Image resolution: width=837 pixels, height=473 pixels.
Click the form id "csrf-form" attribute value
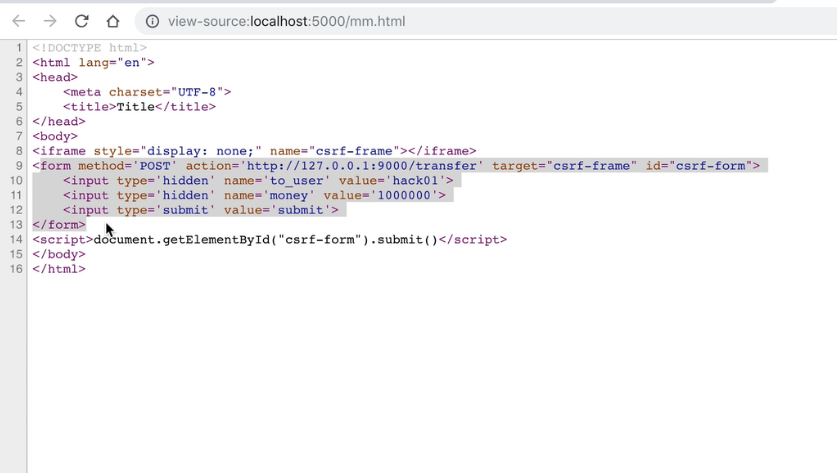711,166
